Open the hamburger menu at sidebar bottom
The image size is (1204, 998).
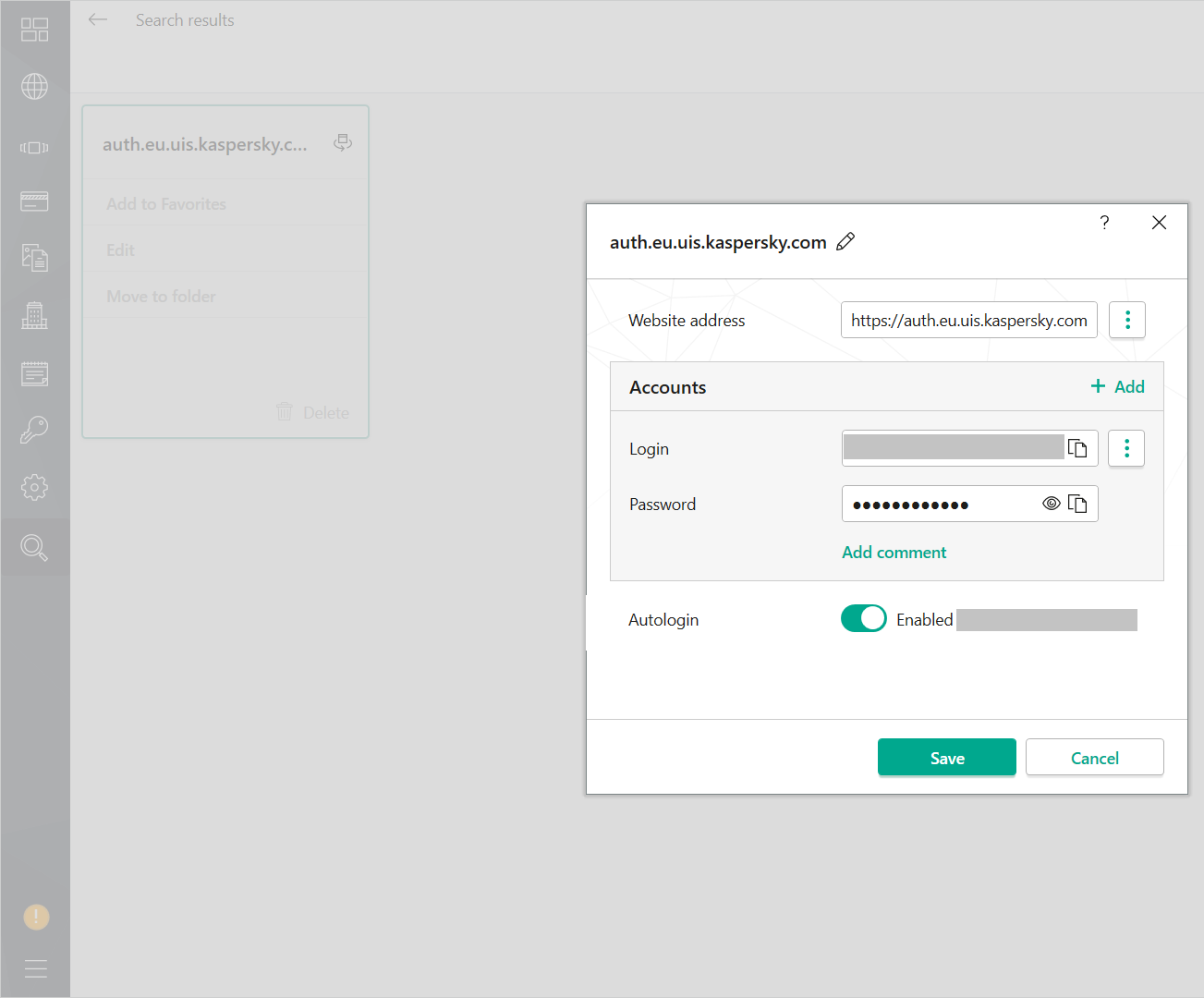pyautogui.click(x=35, y=968)
